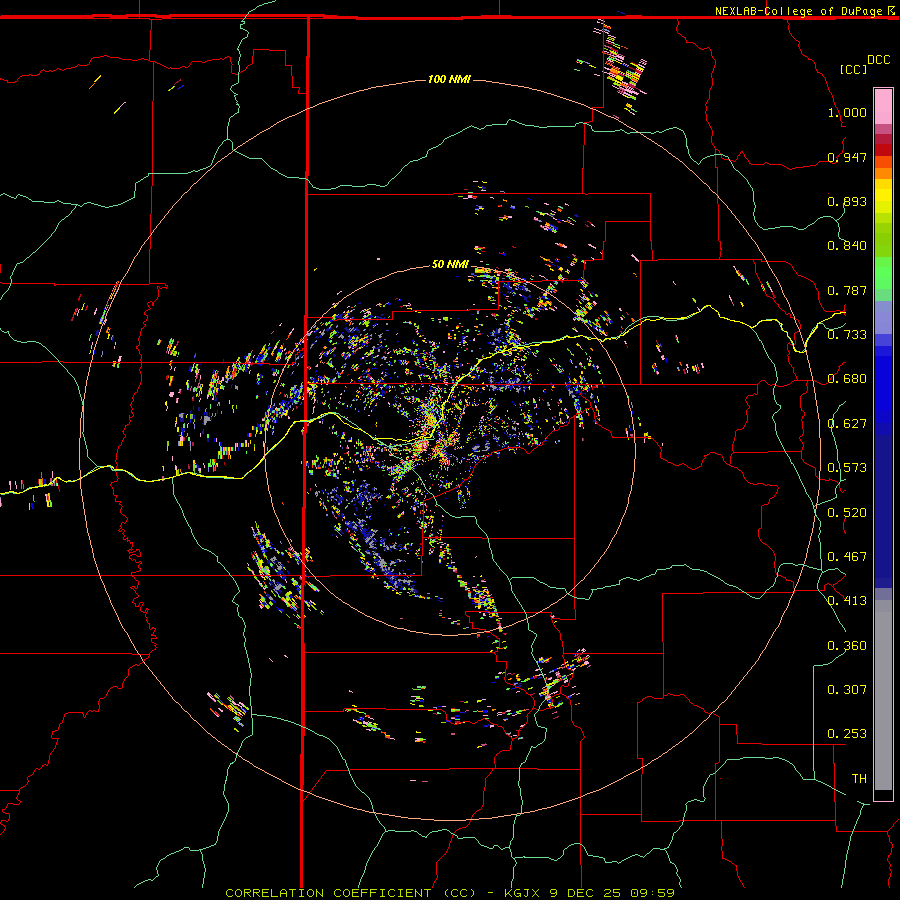Screen dimensions: 900x900
Task: Click the 0.893 scale value
Action: (847, 201)
